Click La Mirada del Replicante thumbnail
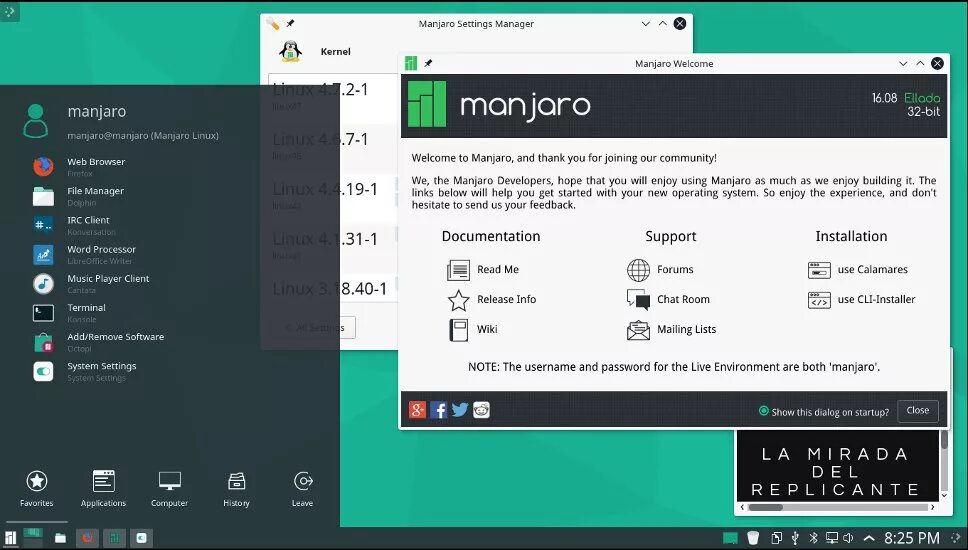This screenshot has height=550, width=968. pos(838,466)
